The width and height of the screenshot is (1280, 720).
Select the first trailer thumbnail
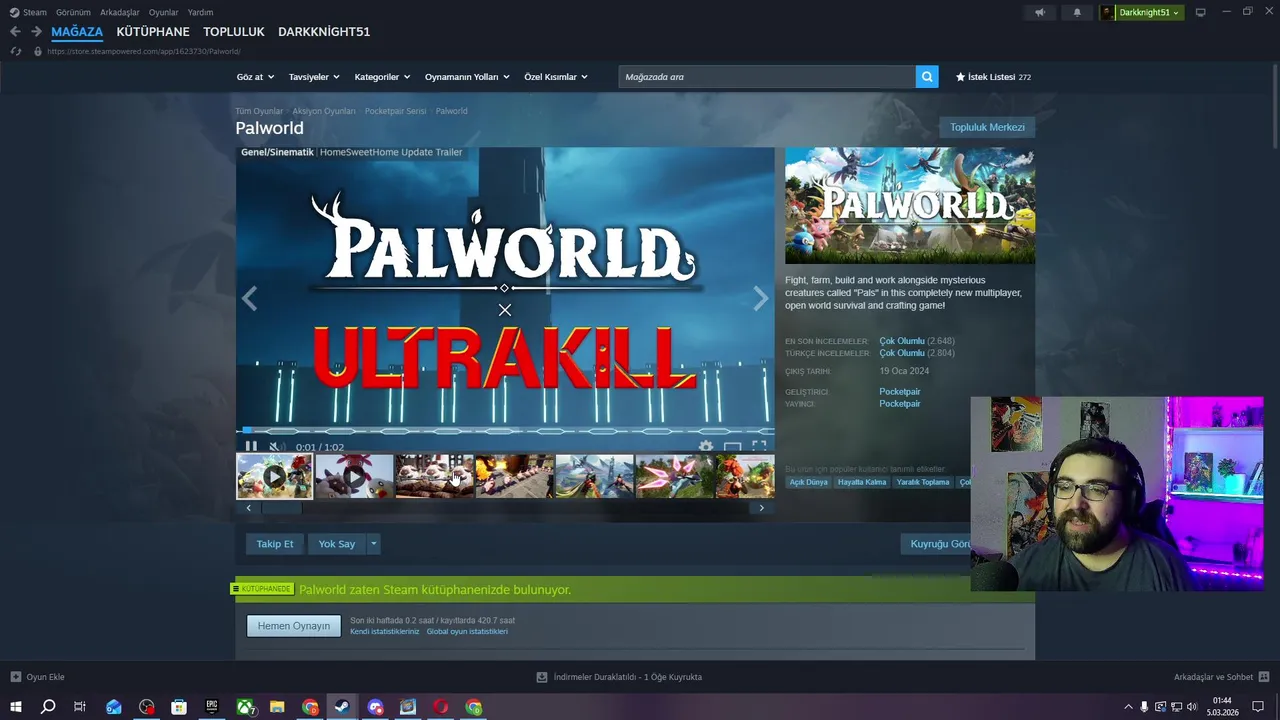point(274,476)
